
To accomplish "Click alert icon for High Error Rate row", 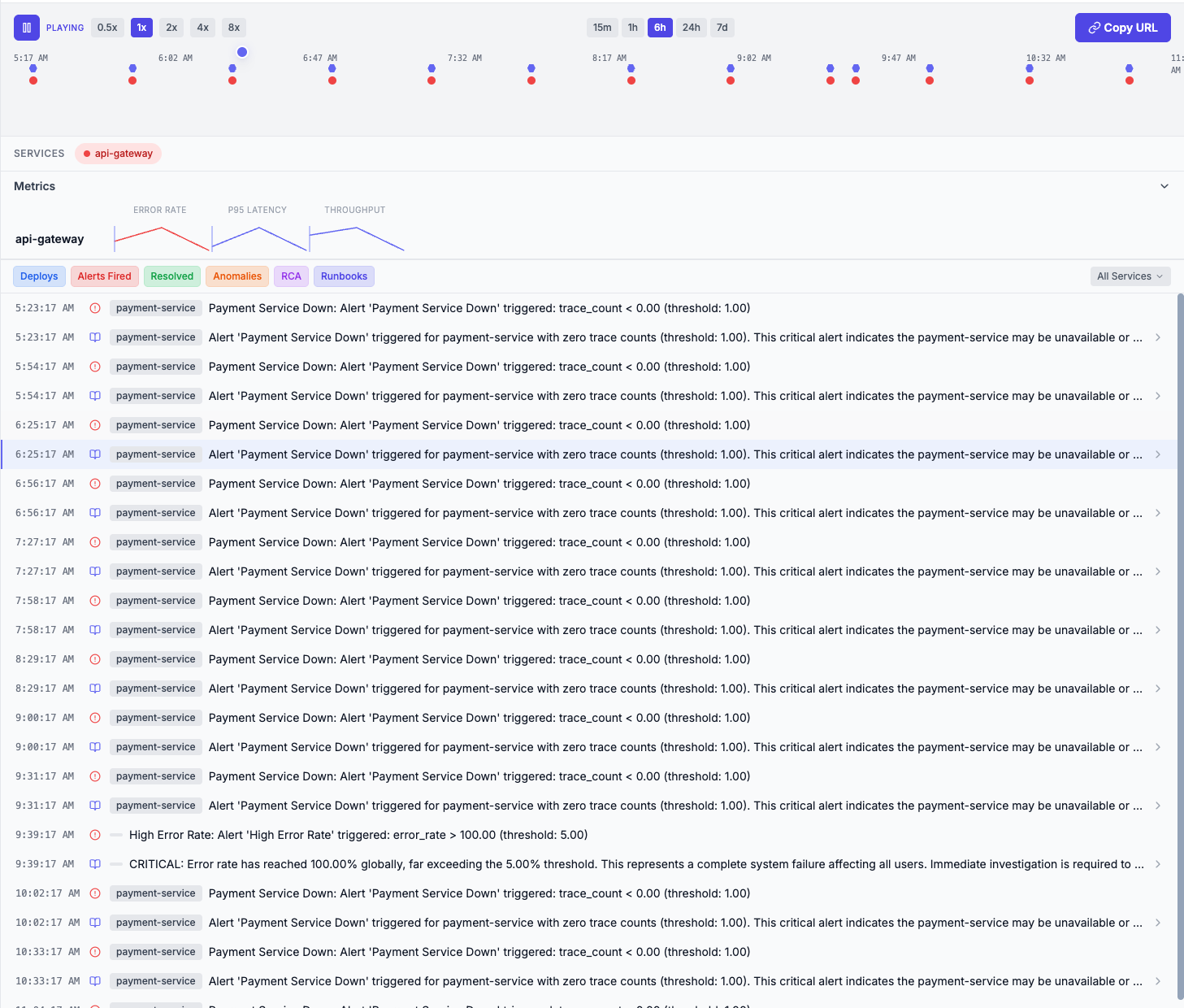I will pos(95,835).
